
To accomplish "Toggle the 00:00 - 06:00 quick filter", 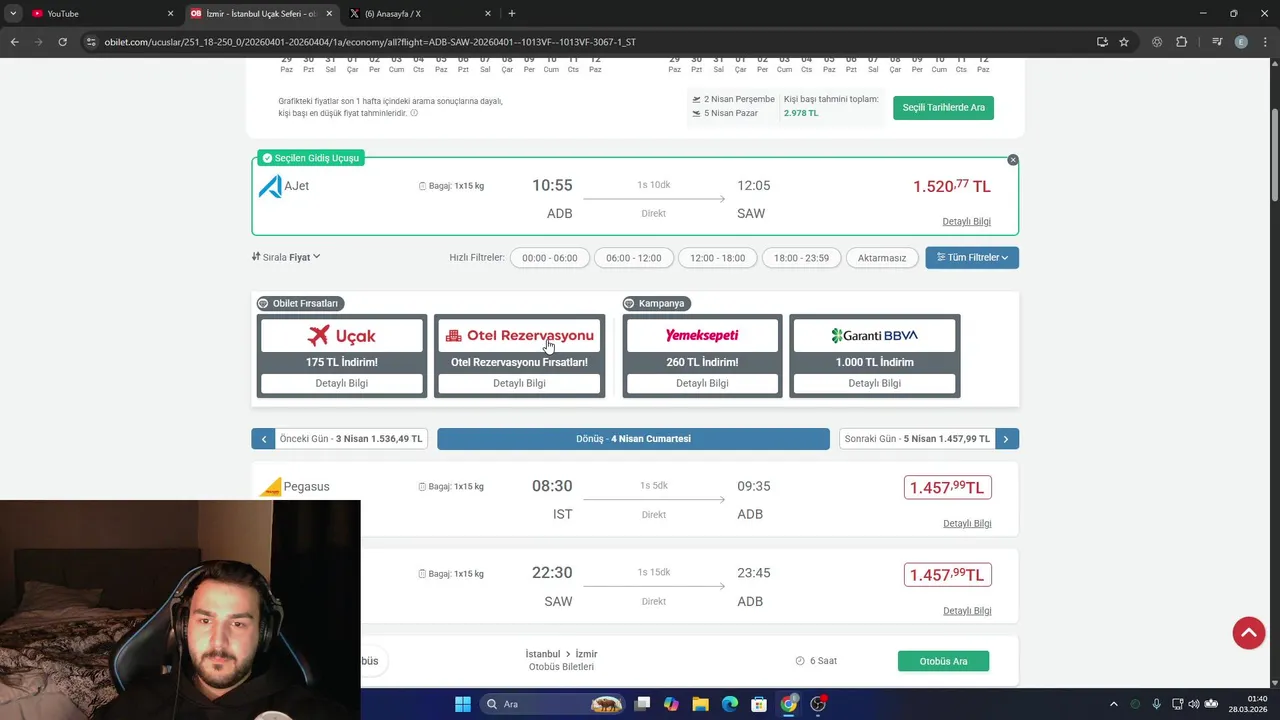I will pyautogui.click(x=550, y=258).
